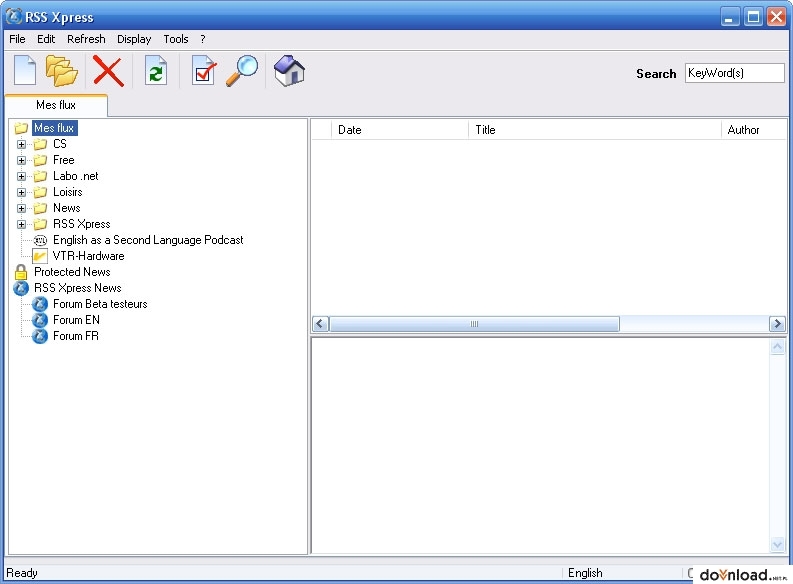Click the left arrow of horizontal scrollbar
This screenshot has height=584, width=793.
click(x=321, y=324)
